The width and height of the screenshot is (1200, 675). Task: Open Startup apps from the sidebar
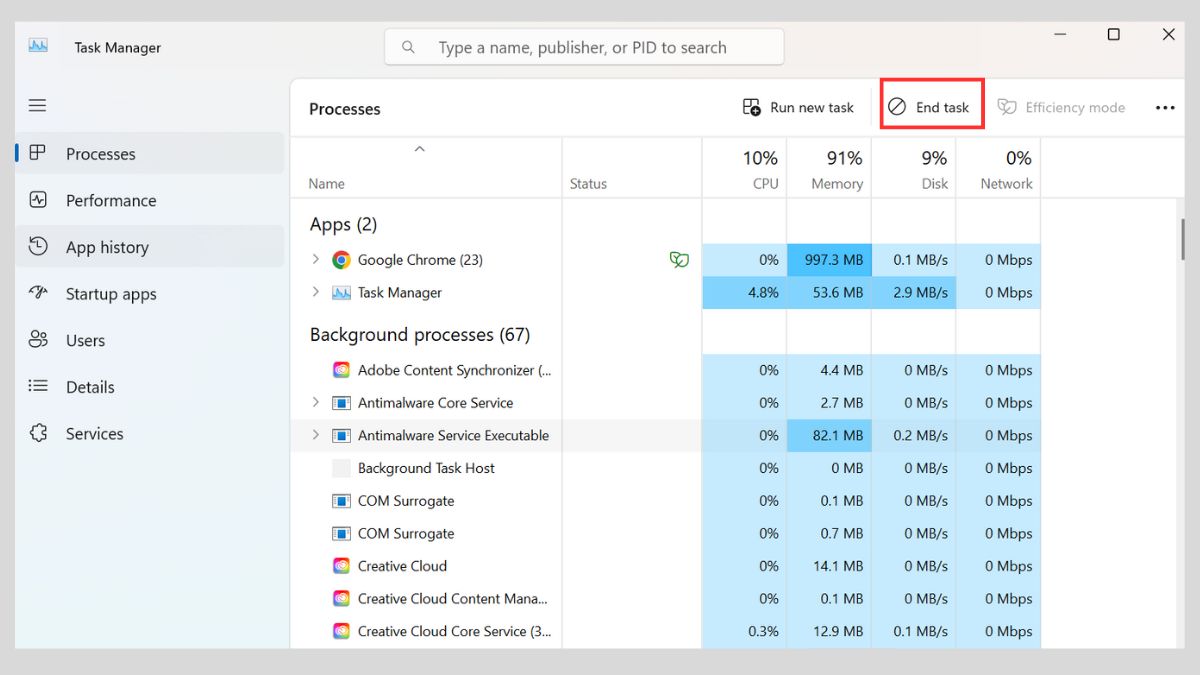(x=110, y=294)
